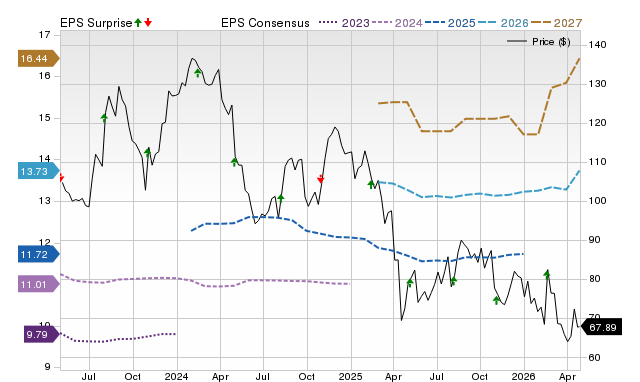Click the 2025 dark blue legend entry
640x382 pixels.
click(450, 23)
